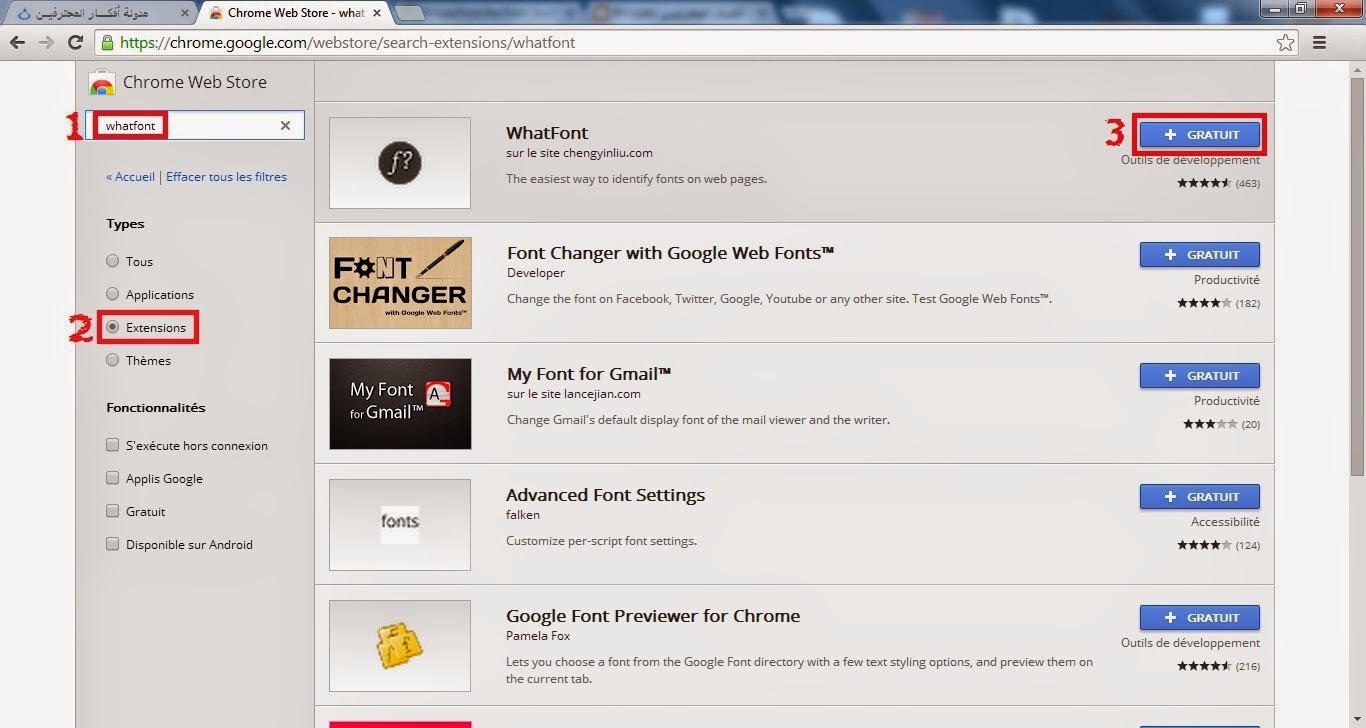Click Gratuit button for Advanced Font Settings
Screen dimensions: 1366x728
[1200, 496]
